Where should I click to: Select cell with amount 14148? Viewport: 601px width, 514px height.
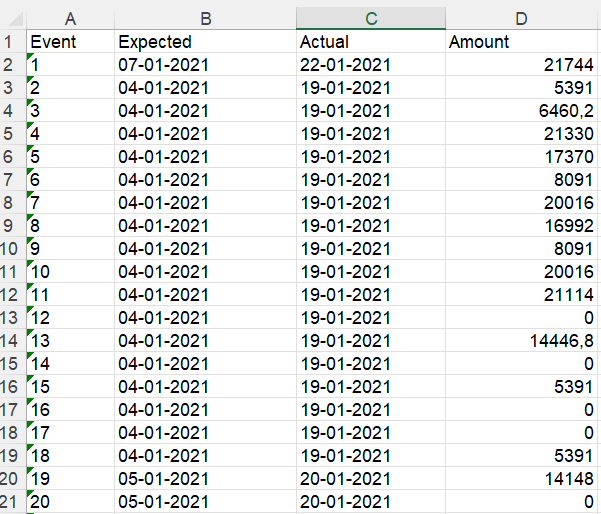pyautogui.click(x=521, y=478)
